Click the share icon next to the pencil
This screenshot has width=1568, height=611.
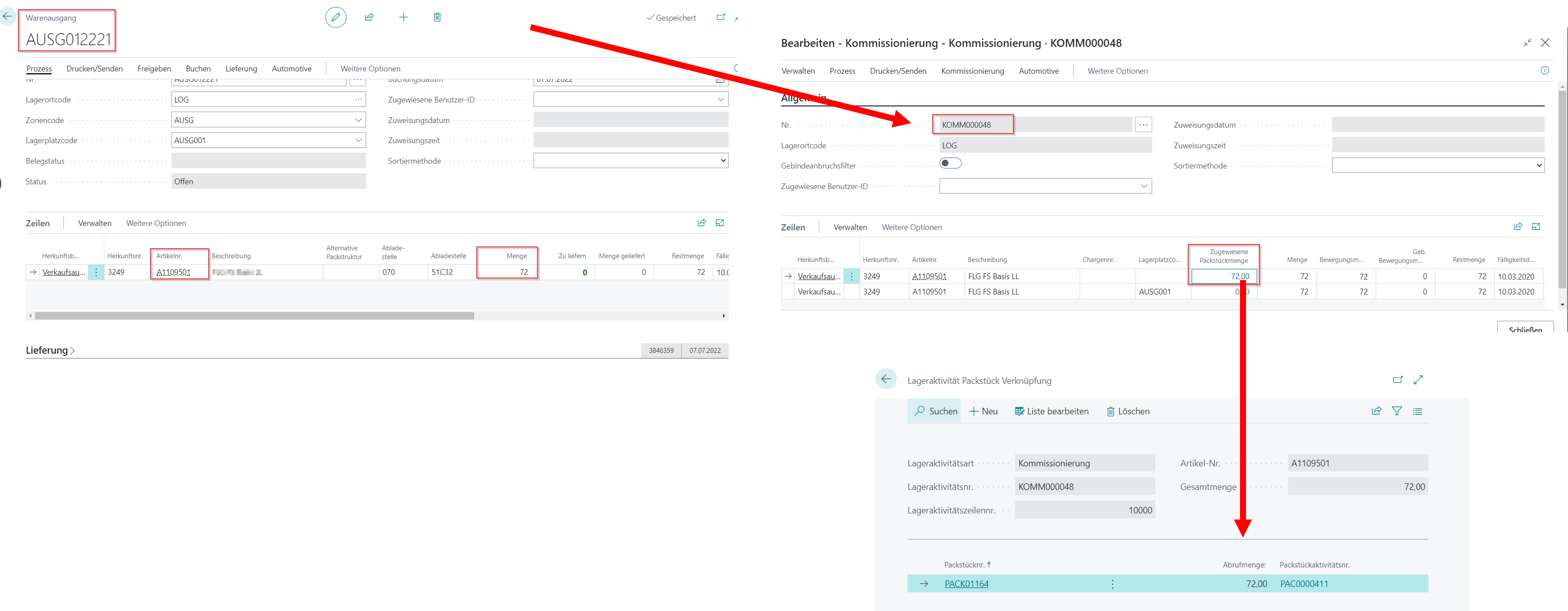pyautogui.click(x=369, y=17)
